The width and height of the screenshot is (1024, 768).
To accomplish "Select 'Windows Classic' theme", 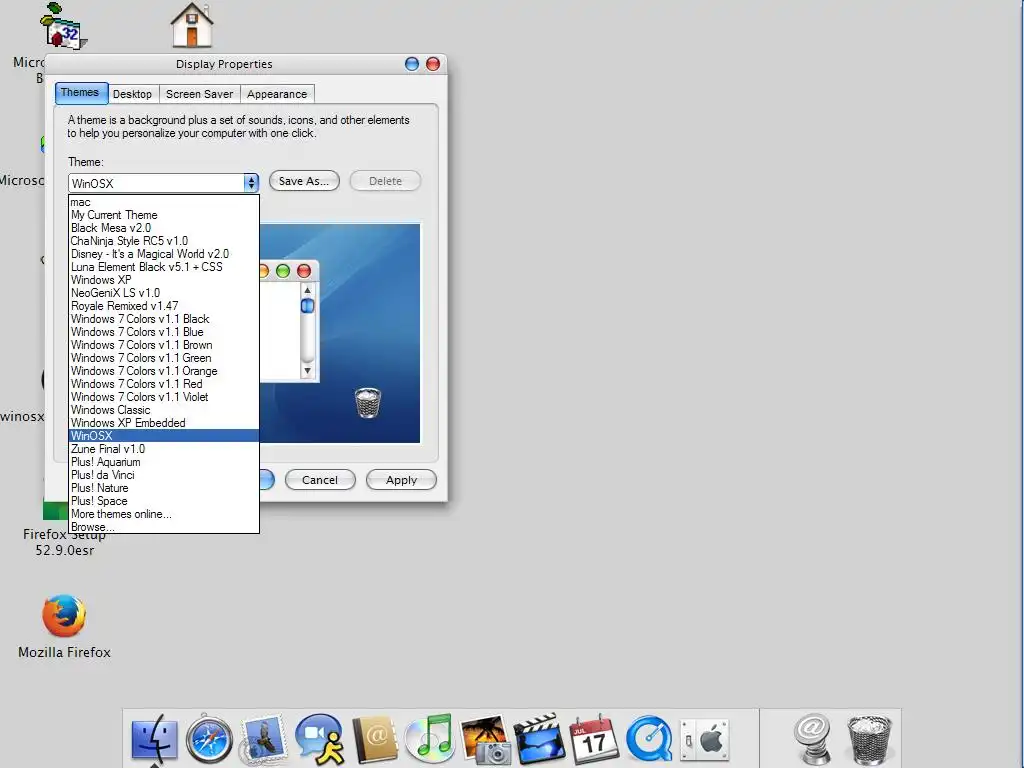I will click(x=164, y=410).
